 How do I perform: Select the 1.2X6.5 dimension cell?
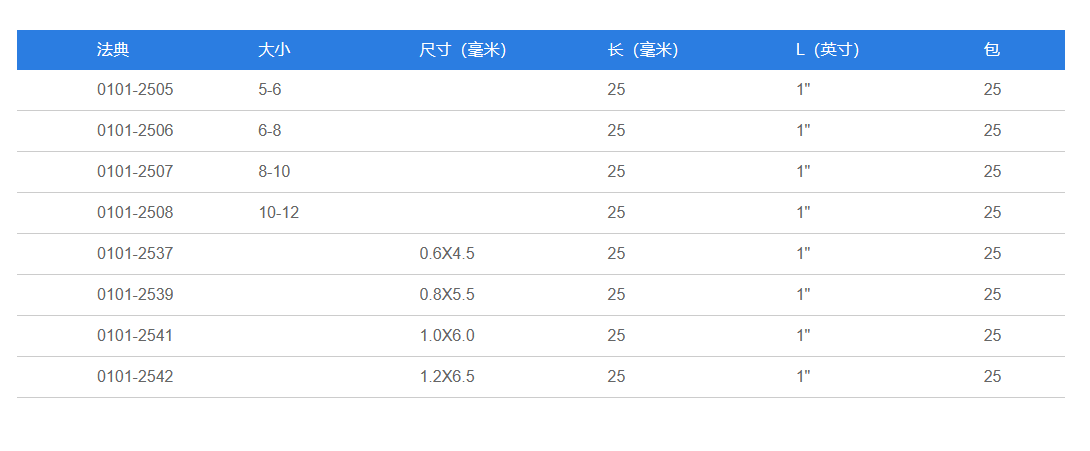point(447,377)
